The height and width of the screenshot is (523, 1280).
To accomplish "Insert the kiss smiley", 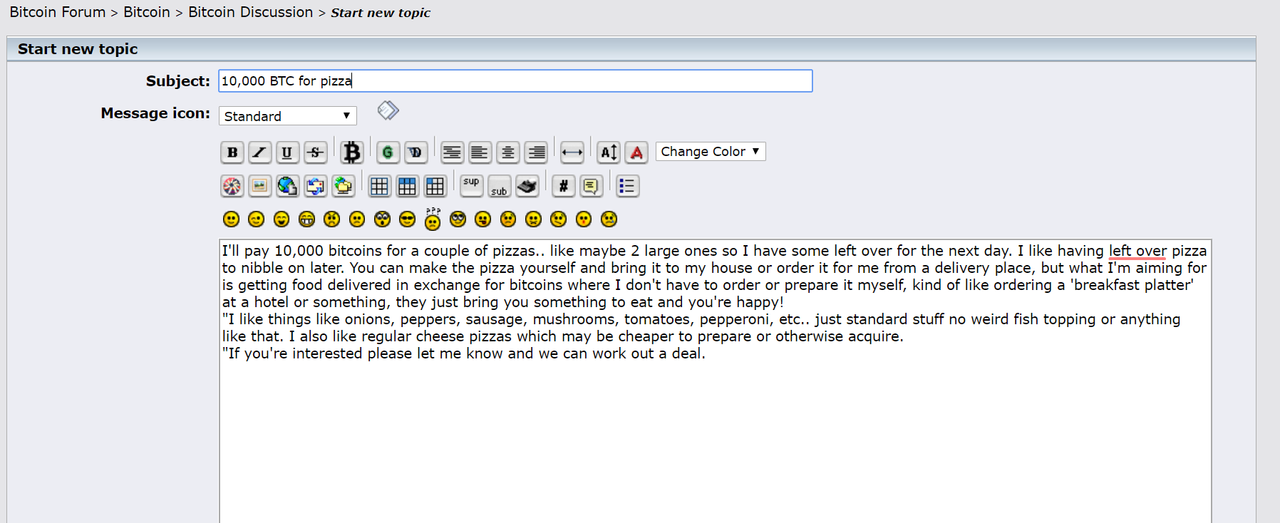I will pos(584,218).
